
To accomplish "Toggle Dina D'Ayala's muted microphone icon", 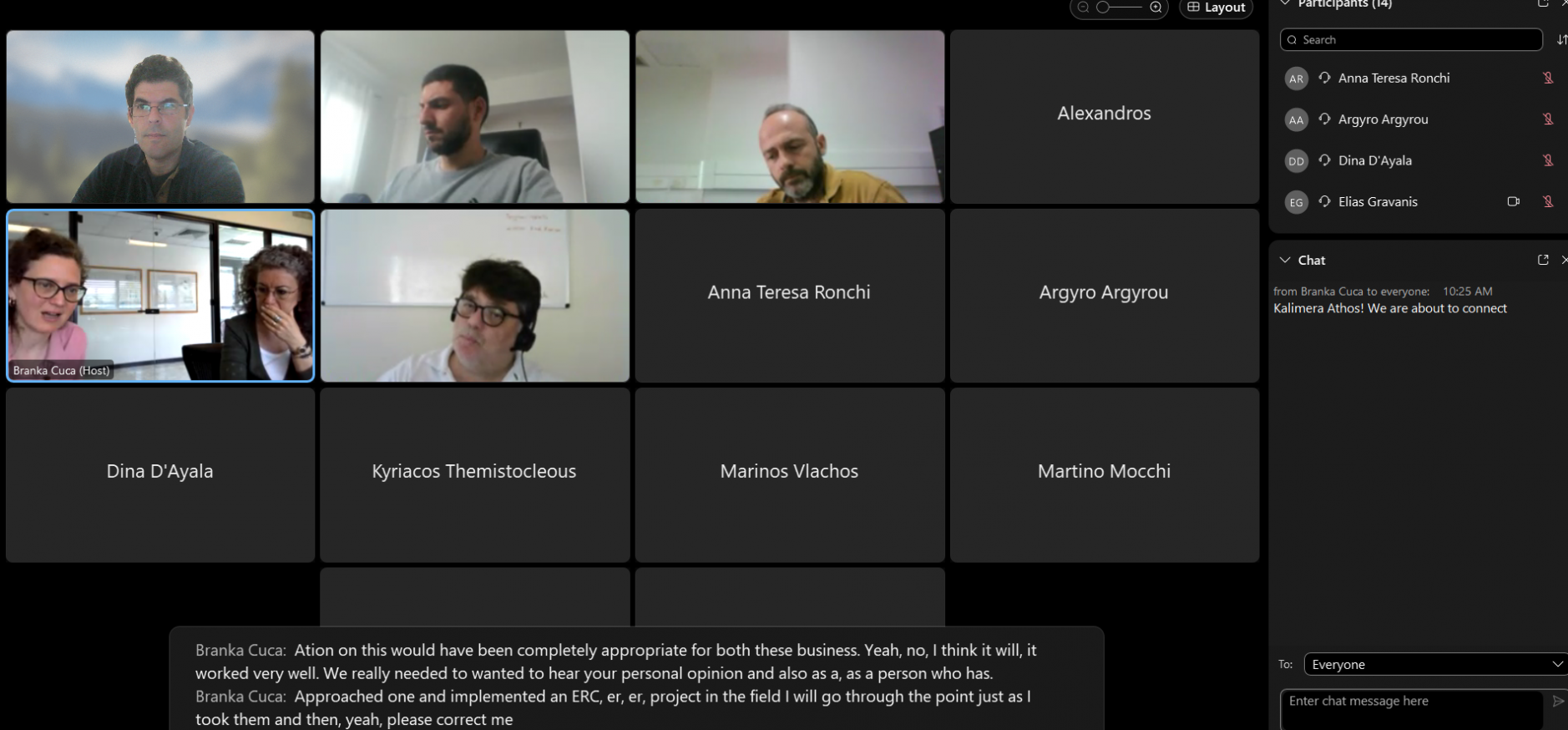I will (x=1548, y=160).
